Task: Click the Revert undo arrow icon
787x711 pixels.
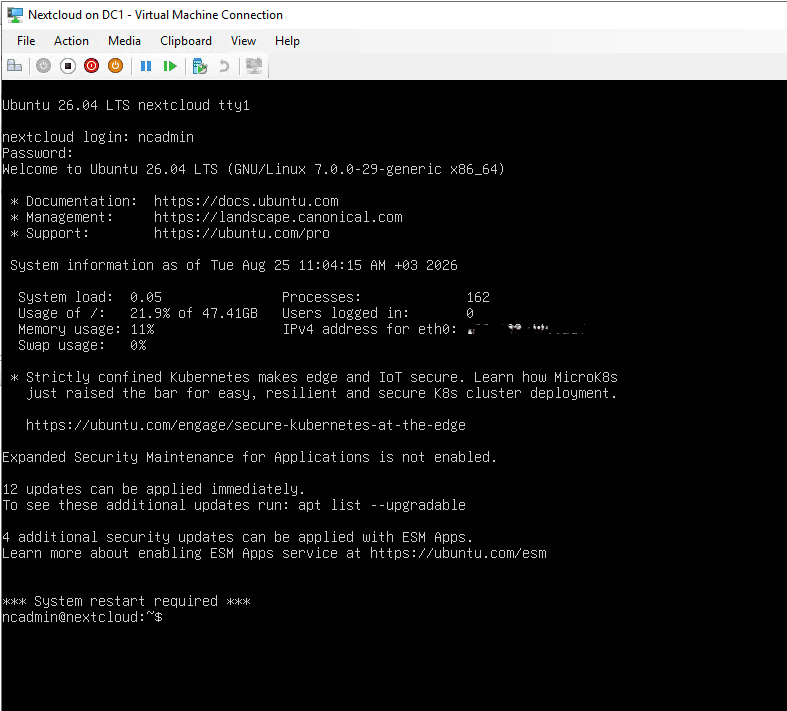Action: tap(224, 66)
